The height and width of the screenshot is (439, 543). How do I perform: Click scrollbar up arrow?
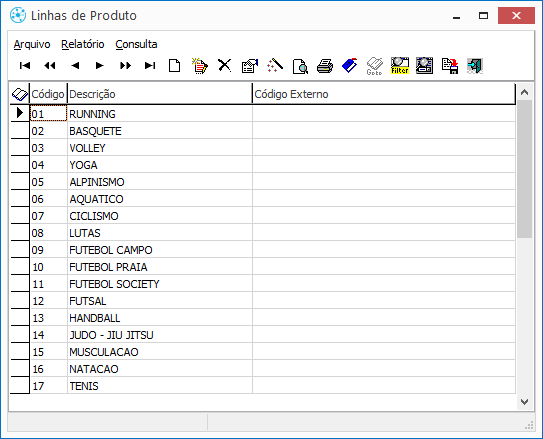click(x=524, y=92)
